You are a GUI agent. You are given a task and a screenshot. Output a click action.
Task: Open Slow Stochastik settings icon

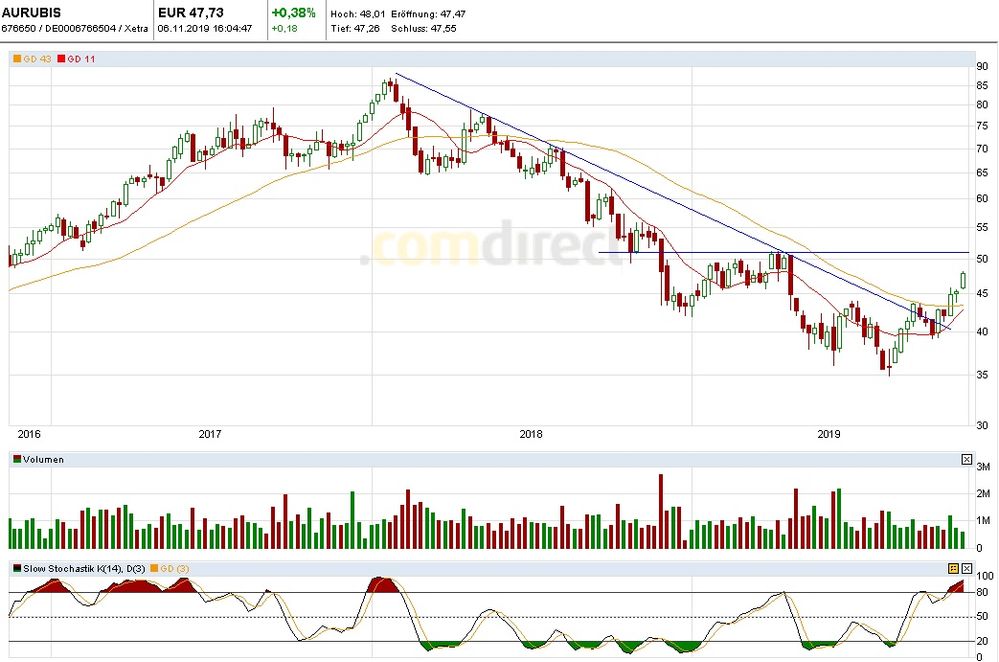(x=953, y=568)
